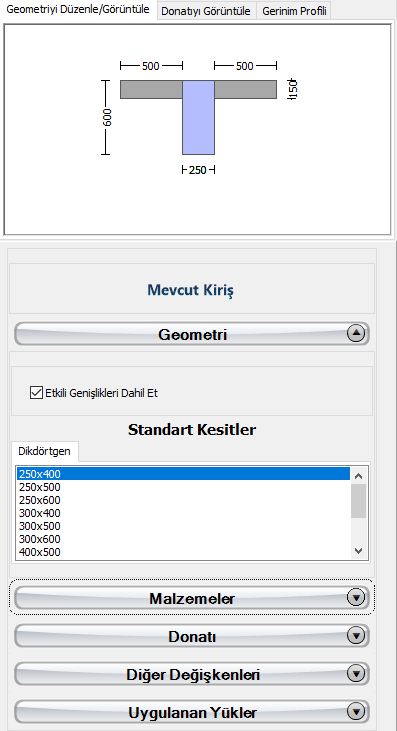Collapse the Geometri section arrow icon
Viewport: 397px width, 731px height.
[x=356, y=333]
